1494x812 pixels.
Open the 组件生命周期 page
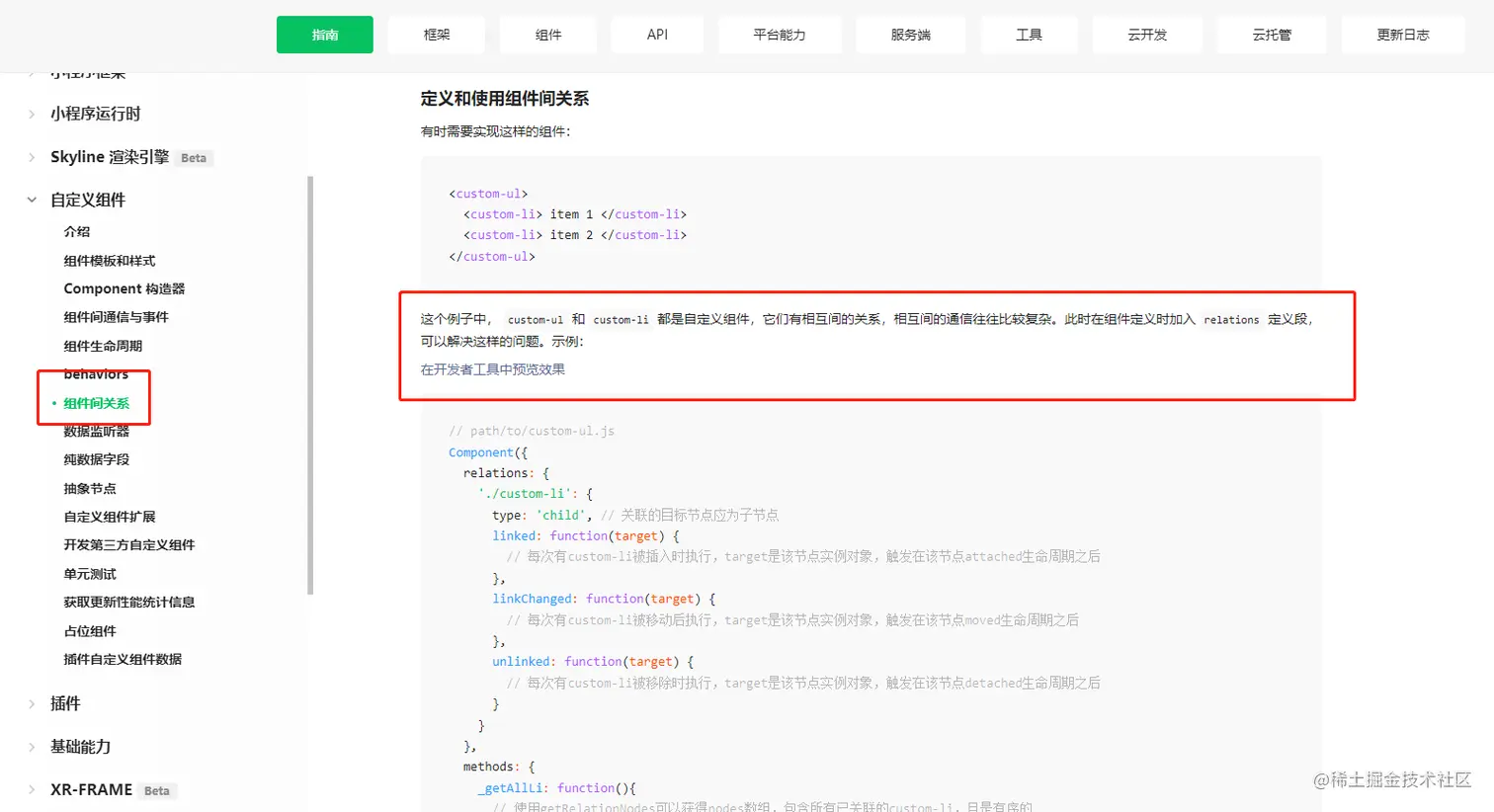(x=103, y=346)
